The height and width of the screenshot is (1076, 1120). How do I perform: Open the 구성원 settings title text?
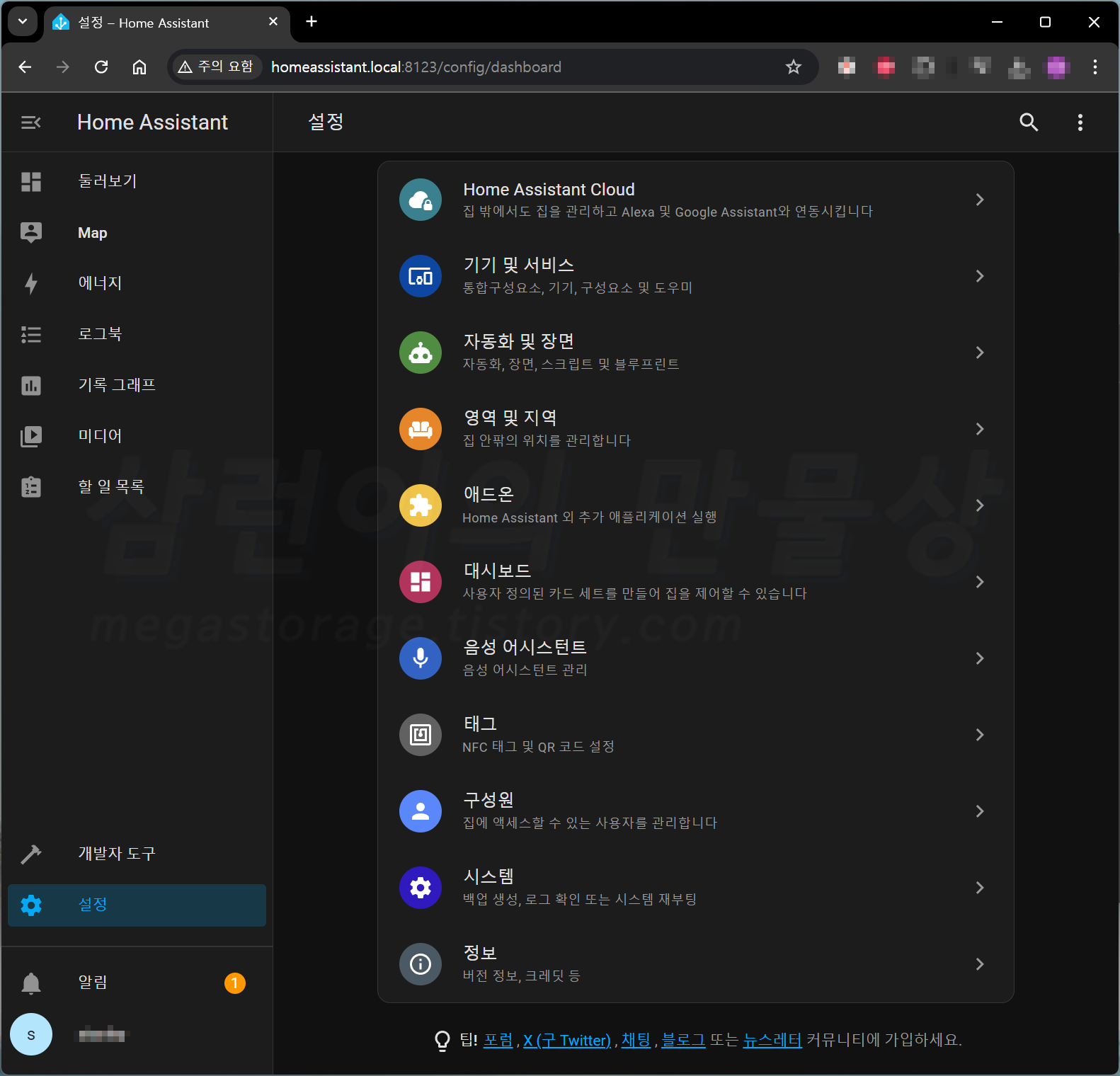click(x=488, y=800)
